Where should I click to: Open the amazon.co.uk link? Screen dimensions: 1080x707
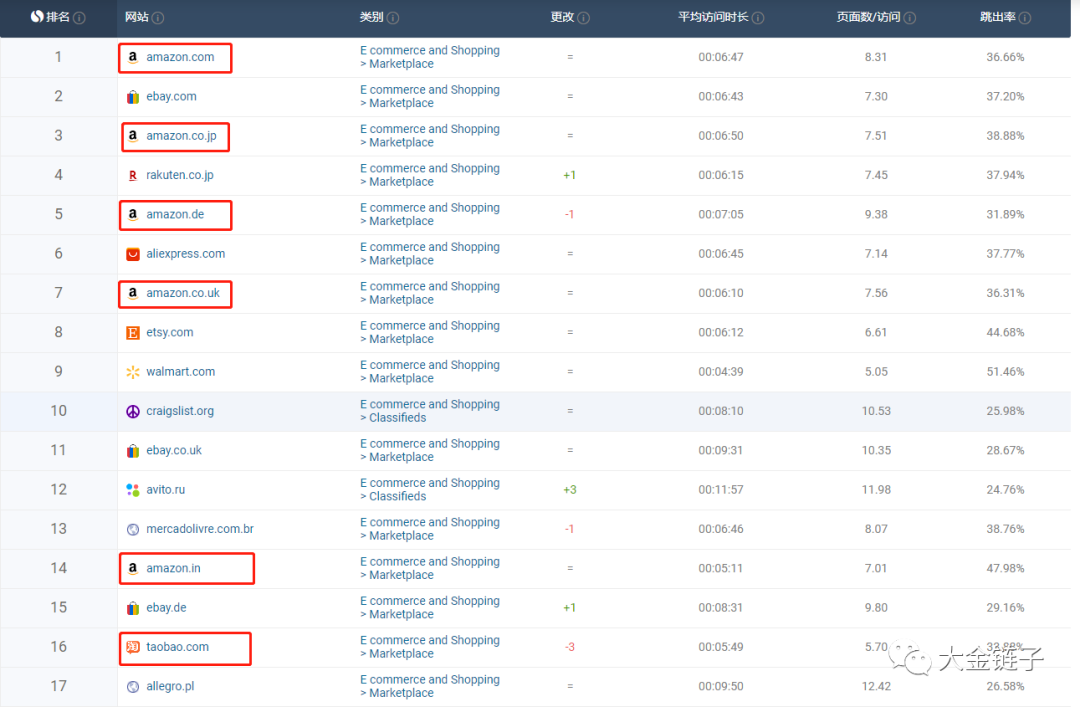coord(183,293)
